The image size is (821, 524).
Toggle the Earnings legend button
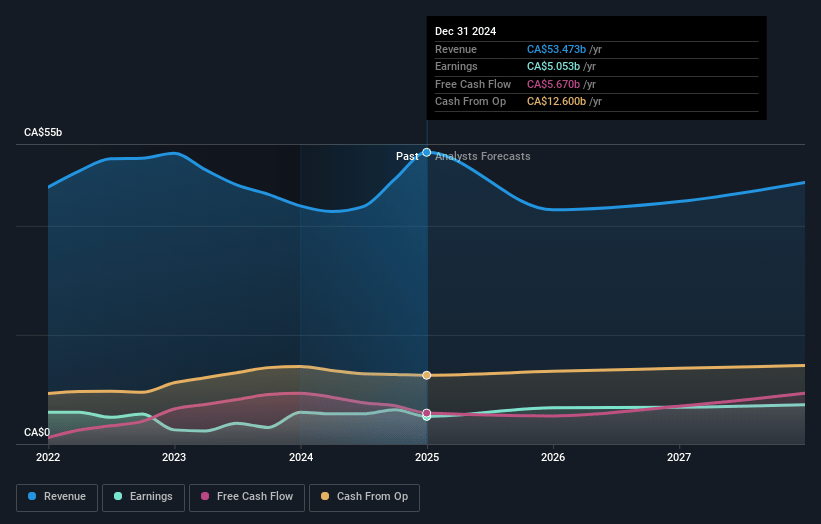(143, 497)
